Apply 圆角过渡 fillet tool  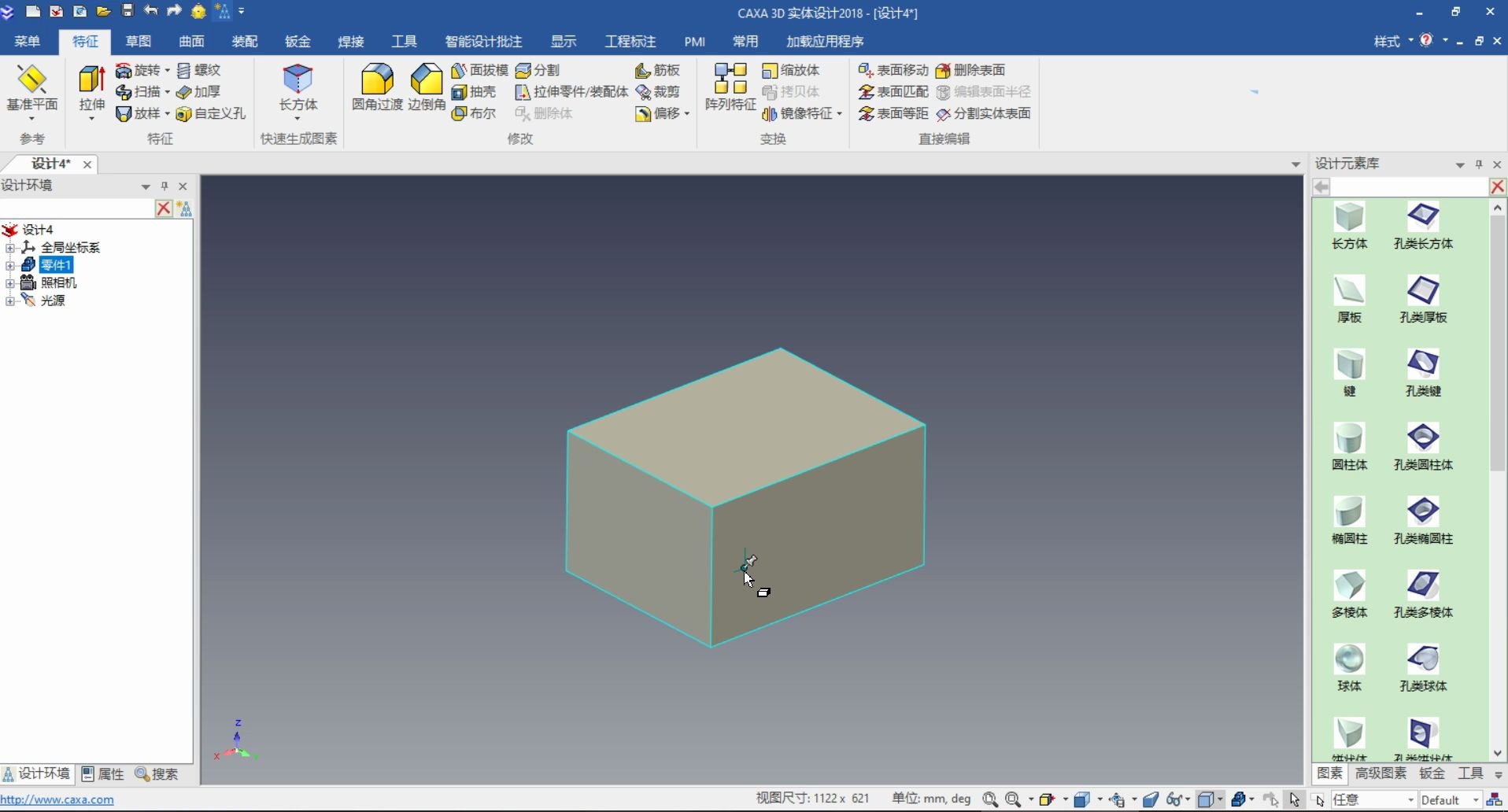pyautogui.click(x=377, y=88)
